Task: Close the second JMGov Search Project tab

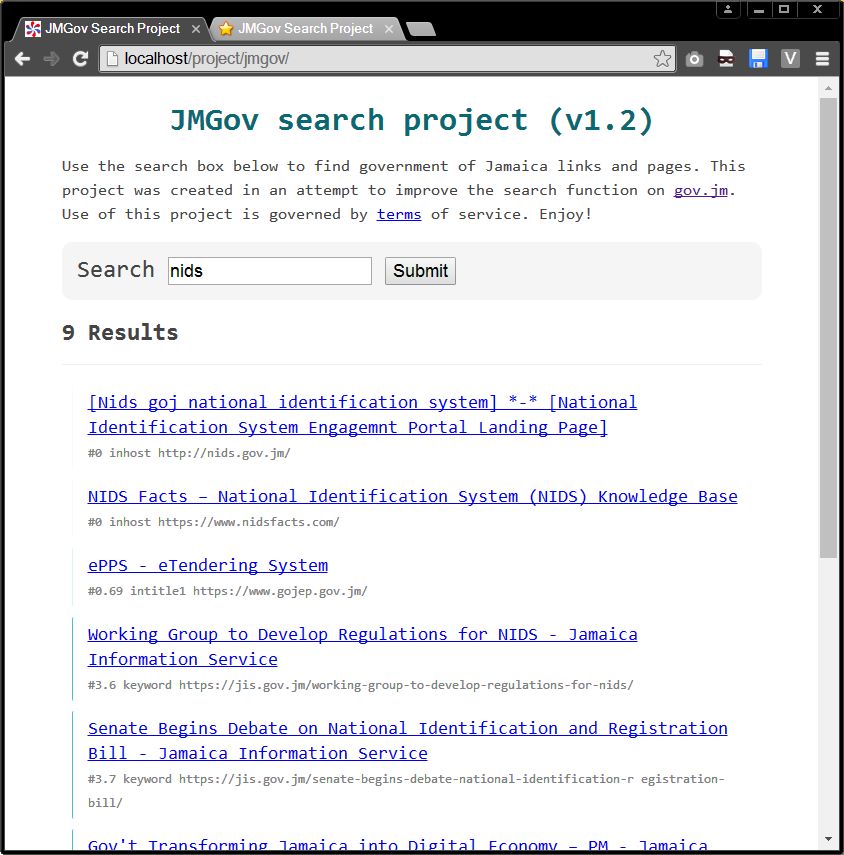Action: coord(389,29)
